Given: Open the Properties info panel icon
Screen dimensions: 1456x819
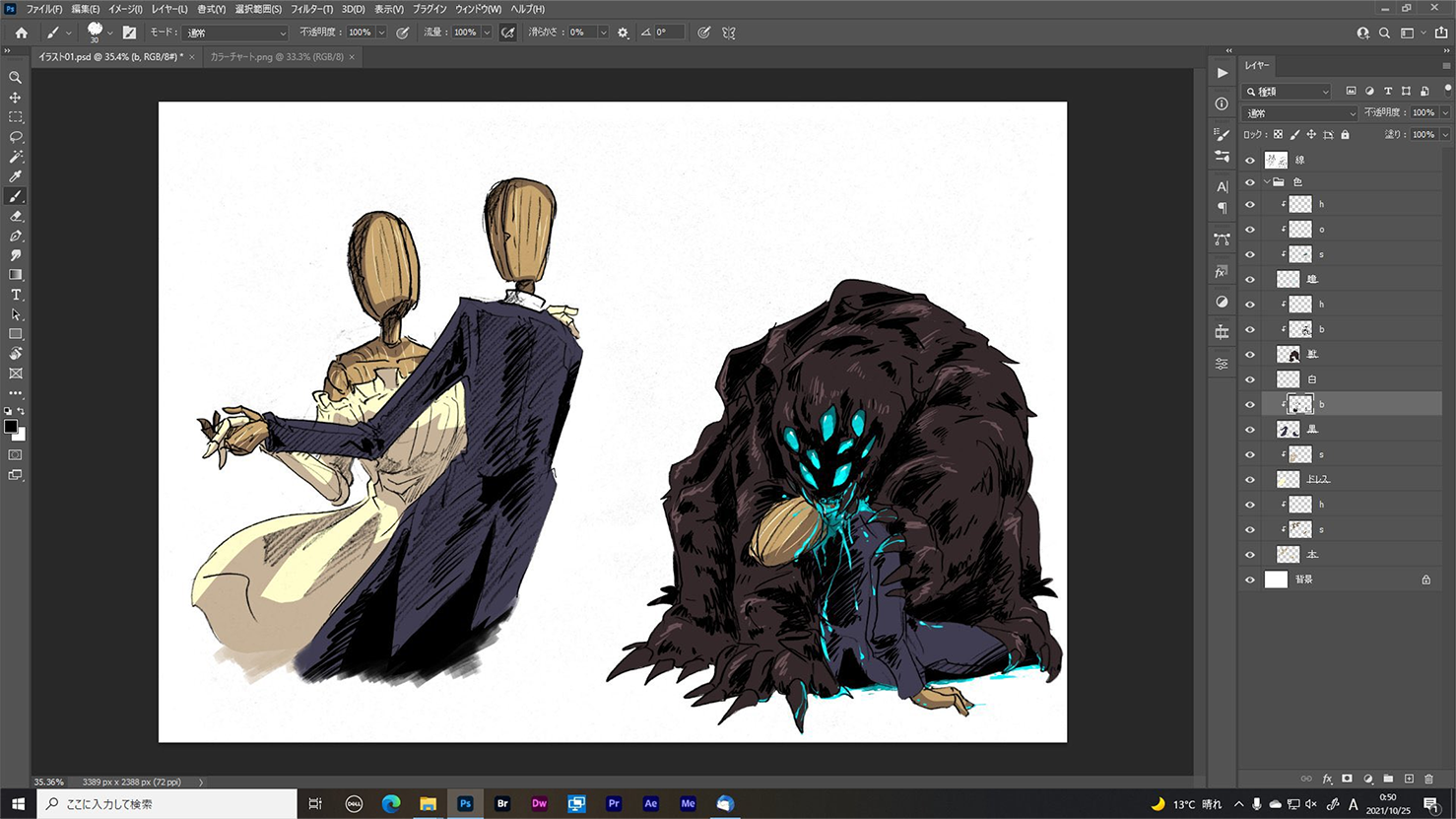Looking at the screenshot, I should point(1222,103).
